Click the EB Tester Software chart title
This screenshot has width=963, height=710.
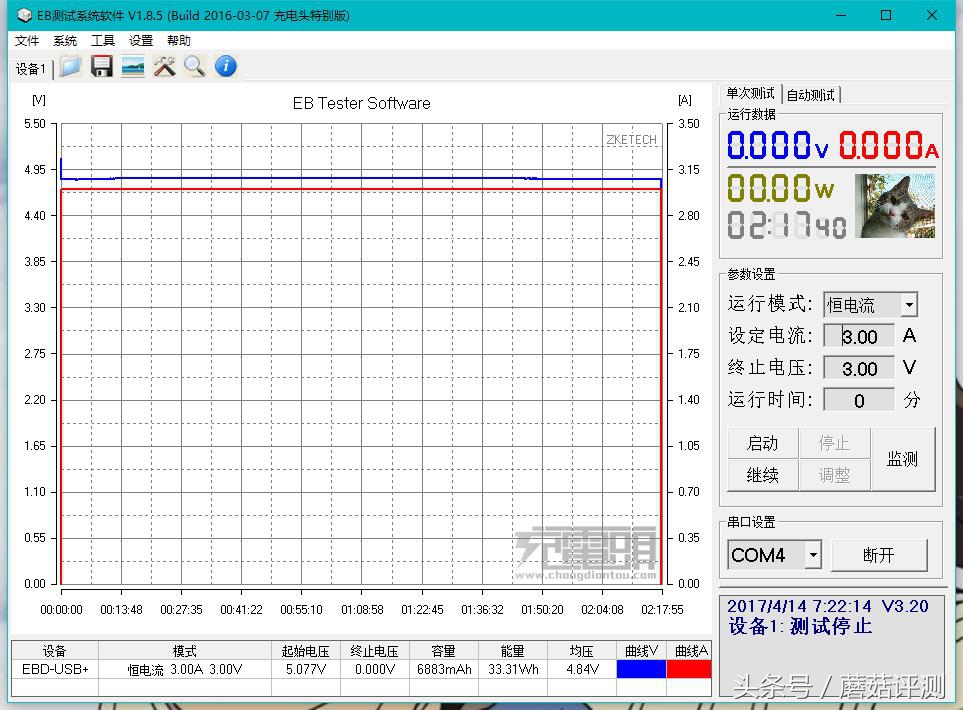click(362, 103)
